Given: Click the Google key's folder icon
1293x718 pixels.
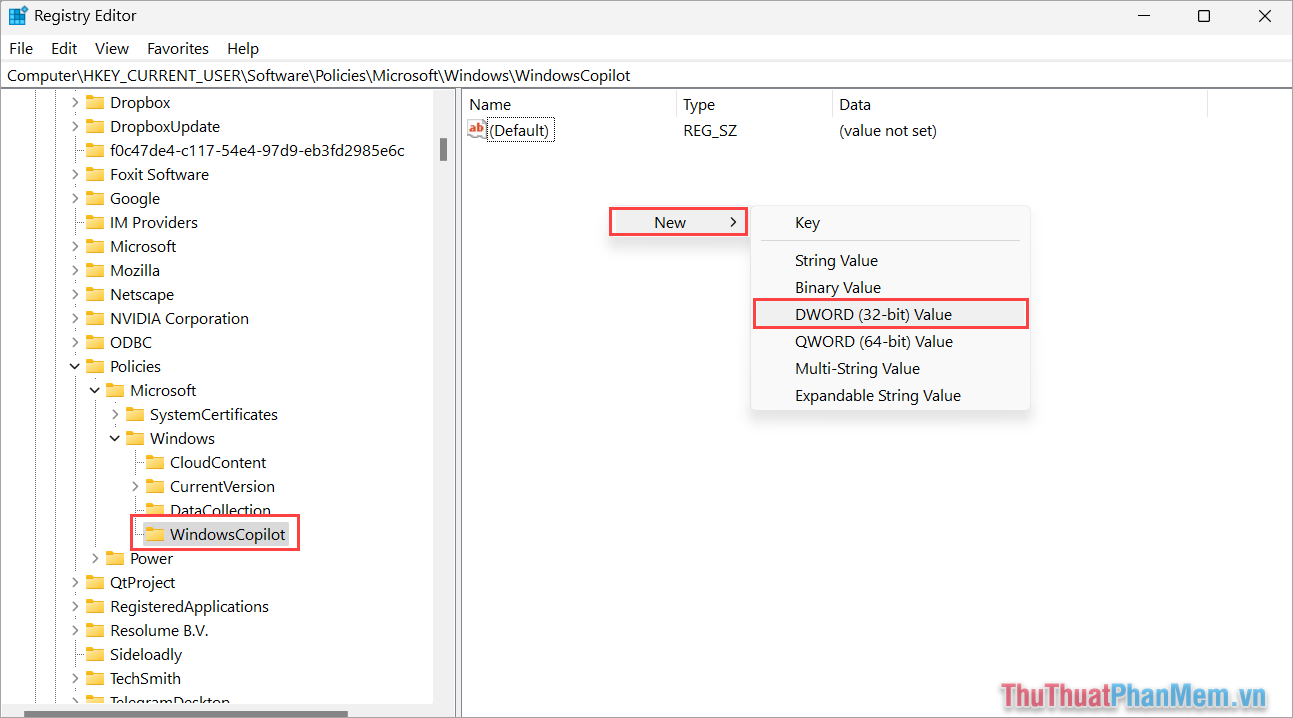Looking at the screenshot, I should pos(95,198).
